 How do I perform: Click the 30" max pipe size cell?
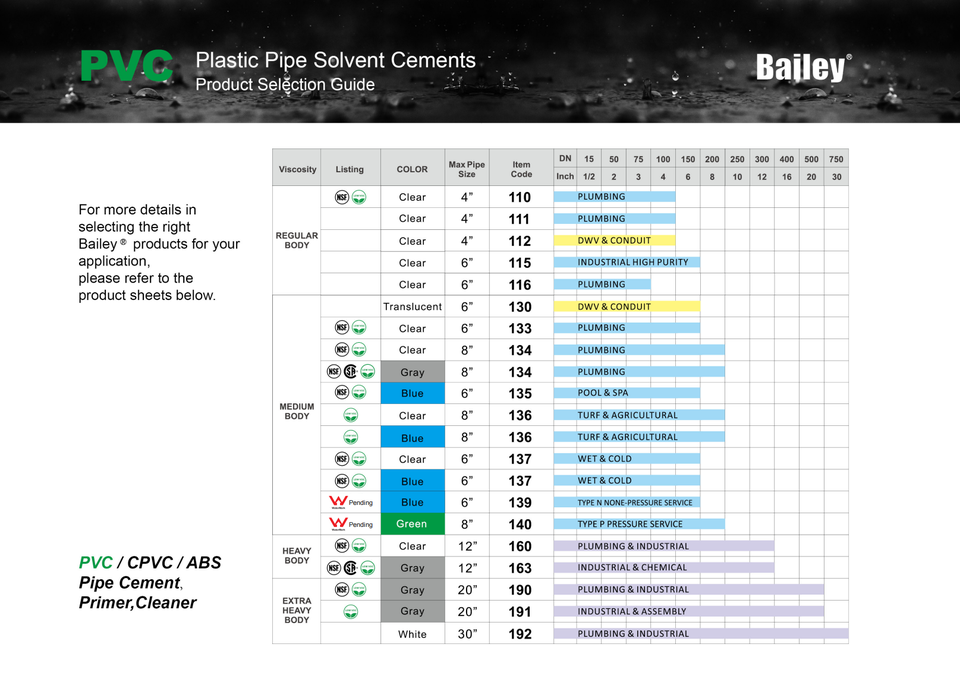coord(467,634)
